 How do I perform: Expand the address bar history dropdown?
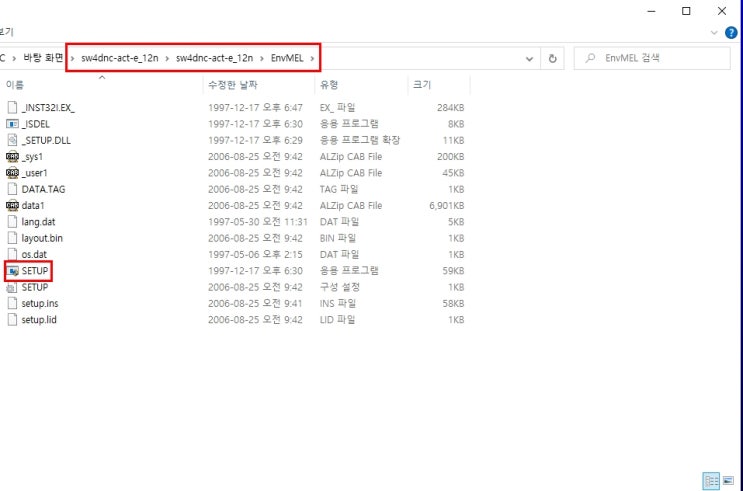click(x=529, y=59)
